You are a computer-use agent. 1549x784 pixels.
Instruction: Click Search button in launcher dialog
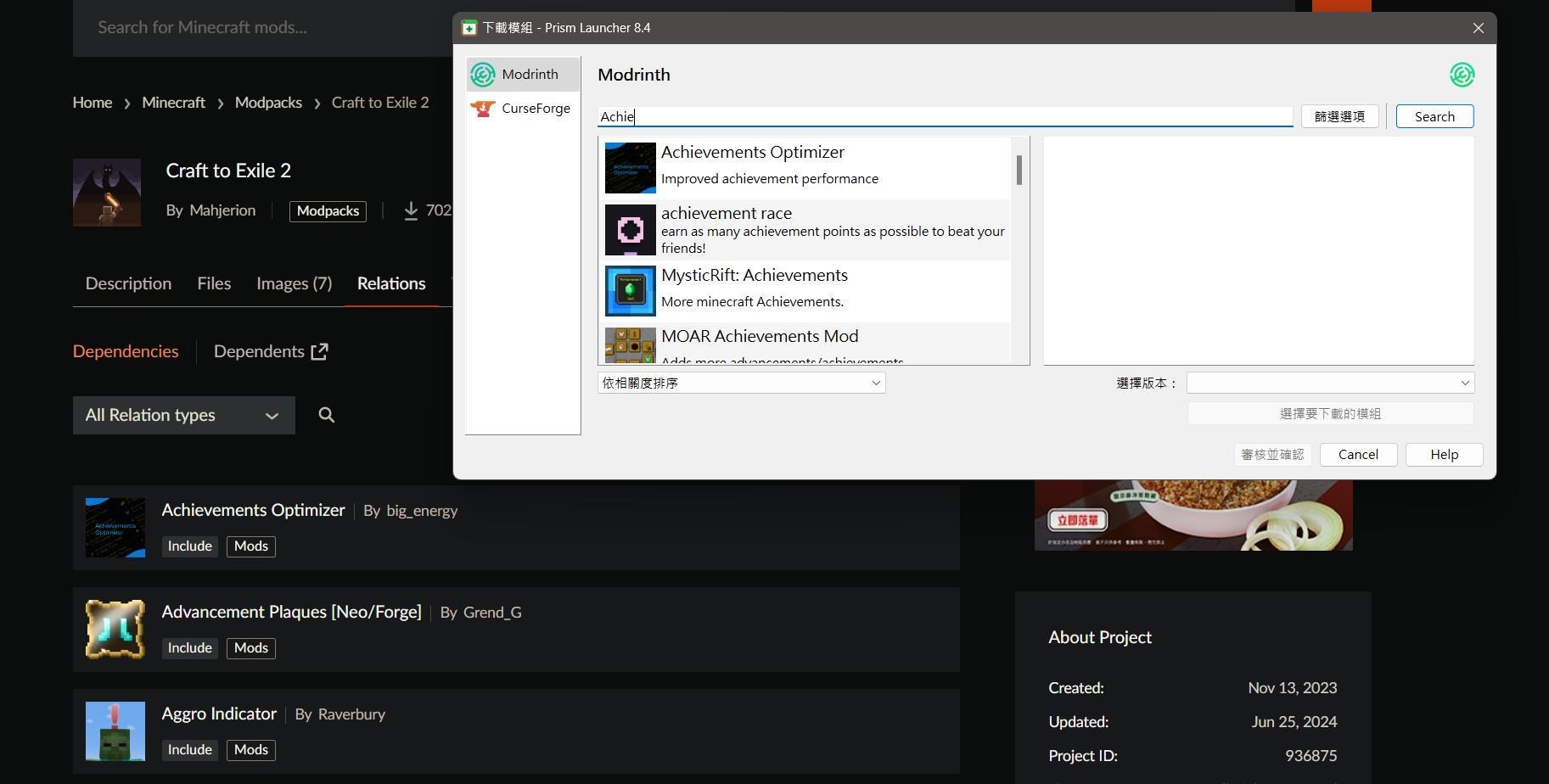coord(1434,116)
